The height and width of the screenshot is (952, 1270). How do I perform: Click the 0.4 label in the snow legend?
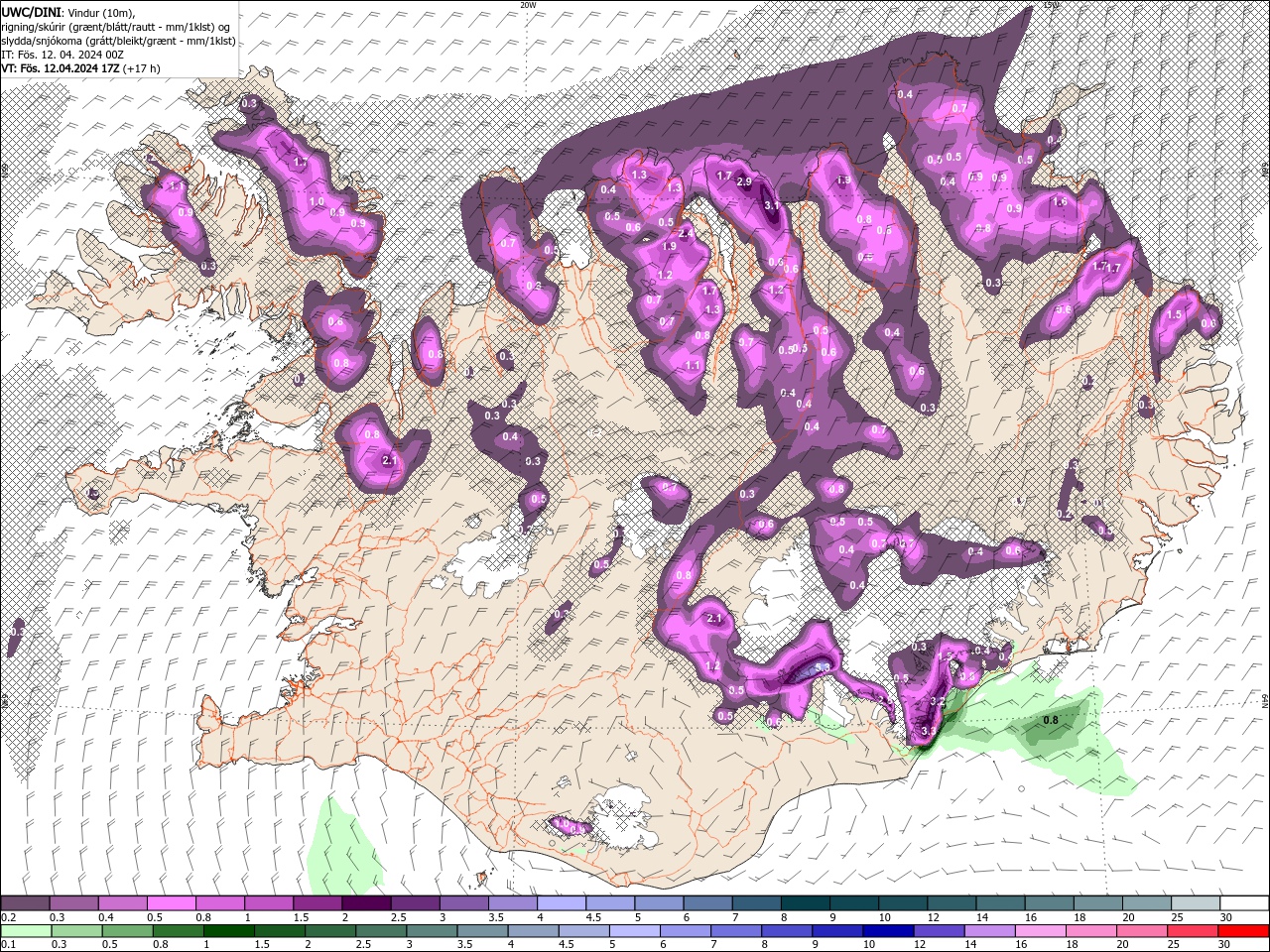click(105, 917)
